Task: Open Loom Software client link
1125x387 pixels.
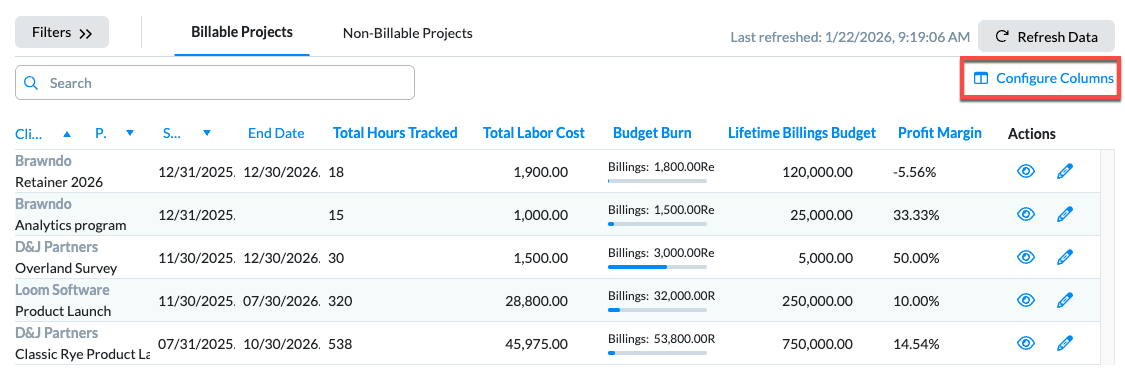Action: pyautogui.click(x=62, y=290)
